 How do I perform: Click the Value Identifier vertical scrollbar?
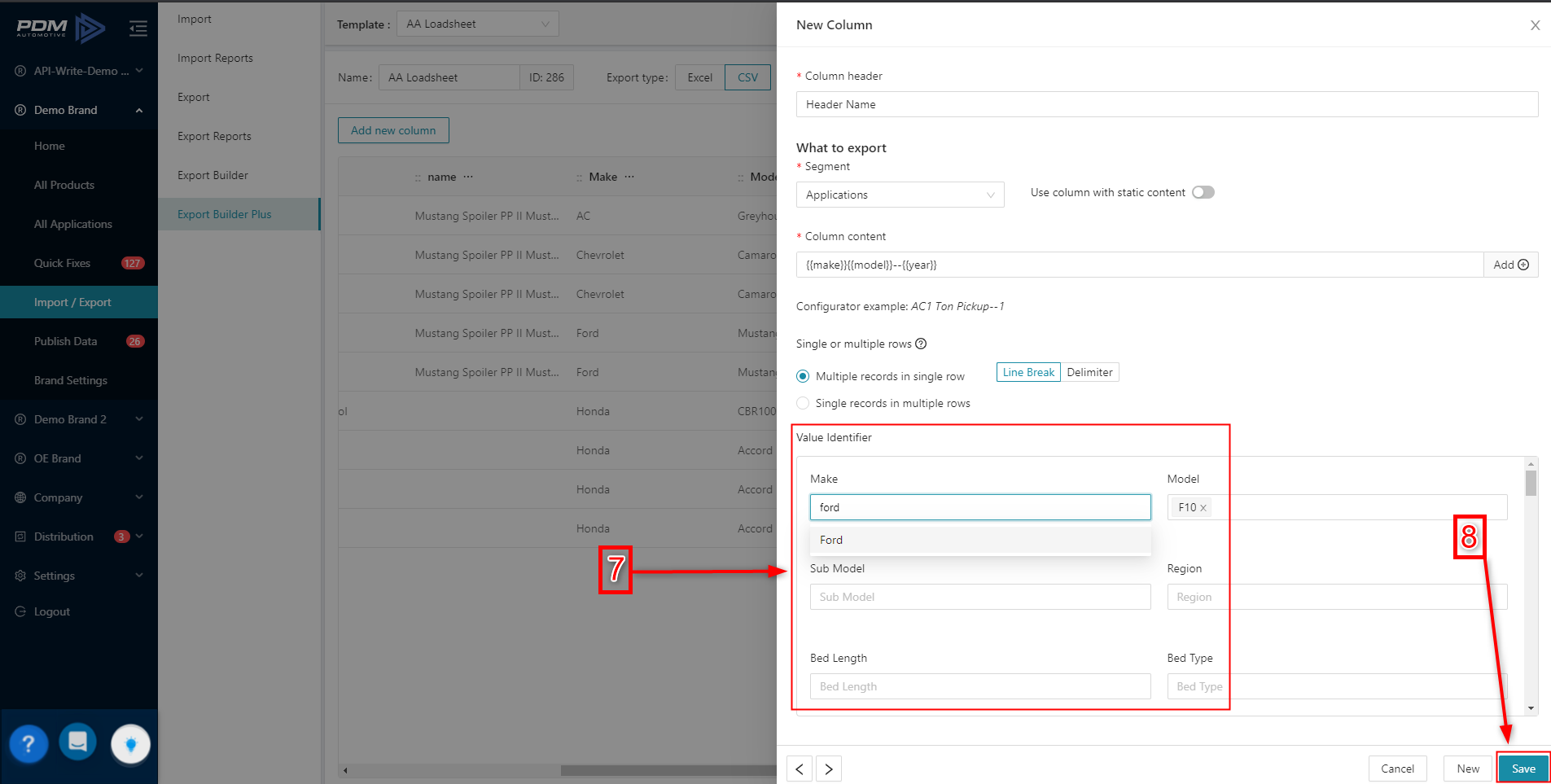pos(1531,483)
